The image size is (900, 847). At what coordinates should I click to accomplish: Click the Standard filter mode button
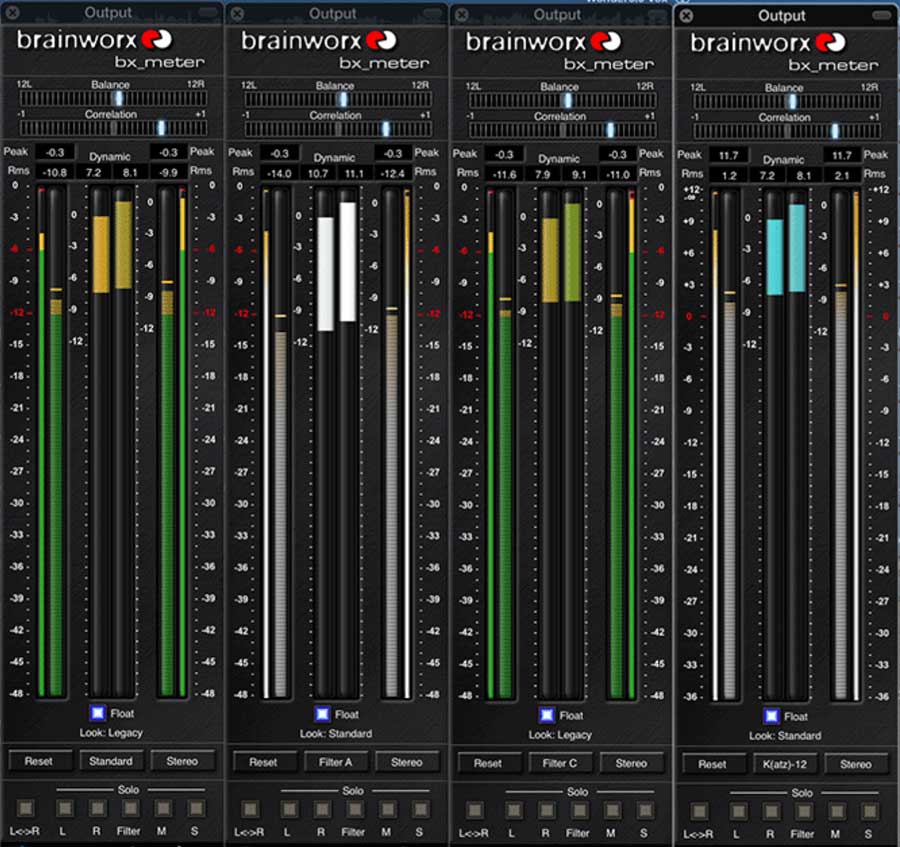tap(111, 761)
